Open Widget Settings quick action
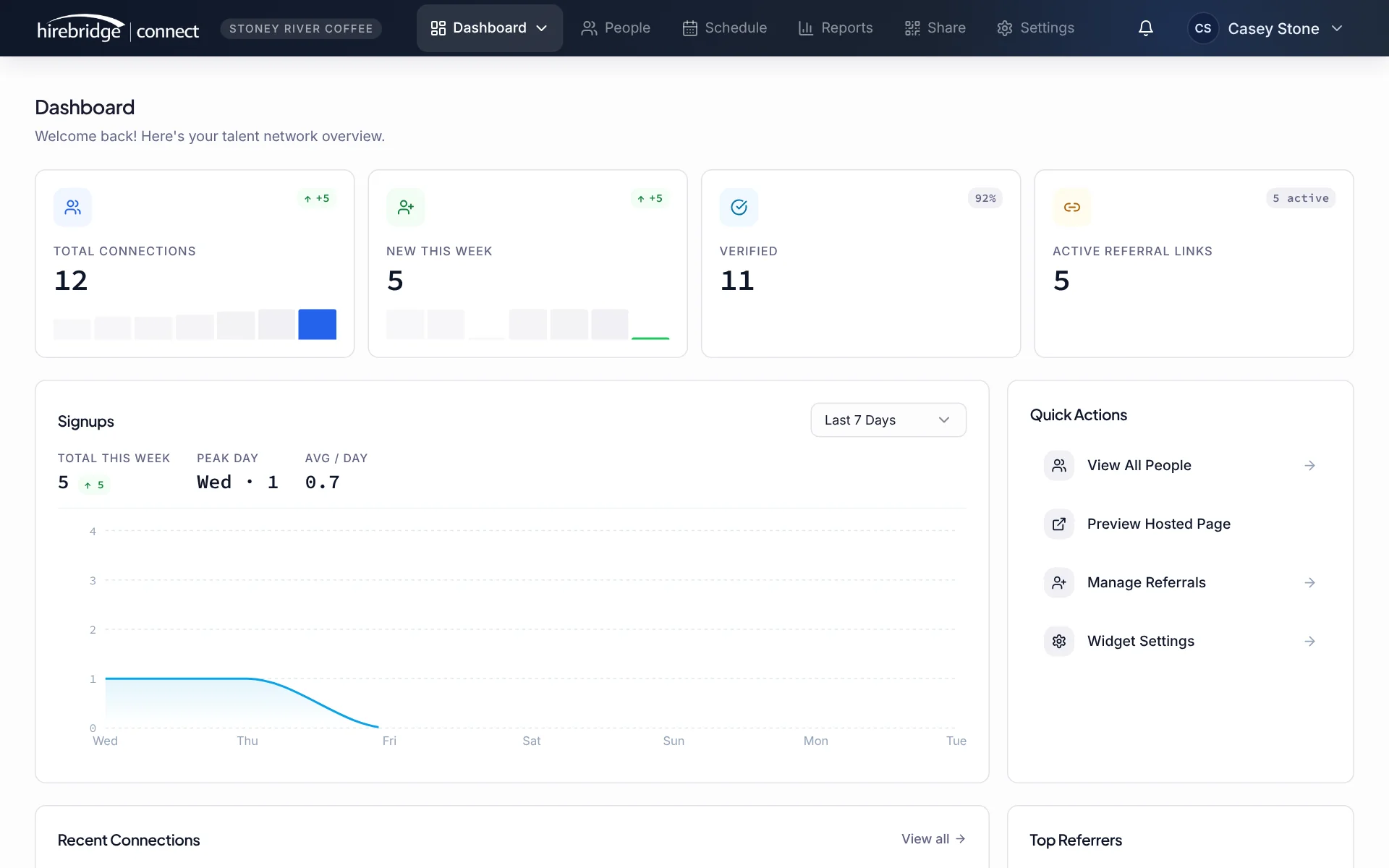Viewport: 1389px width, 868px height. point(1180,641)
